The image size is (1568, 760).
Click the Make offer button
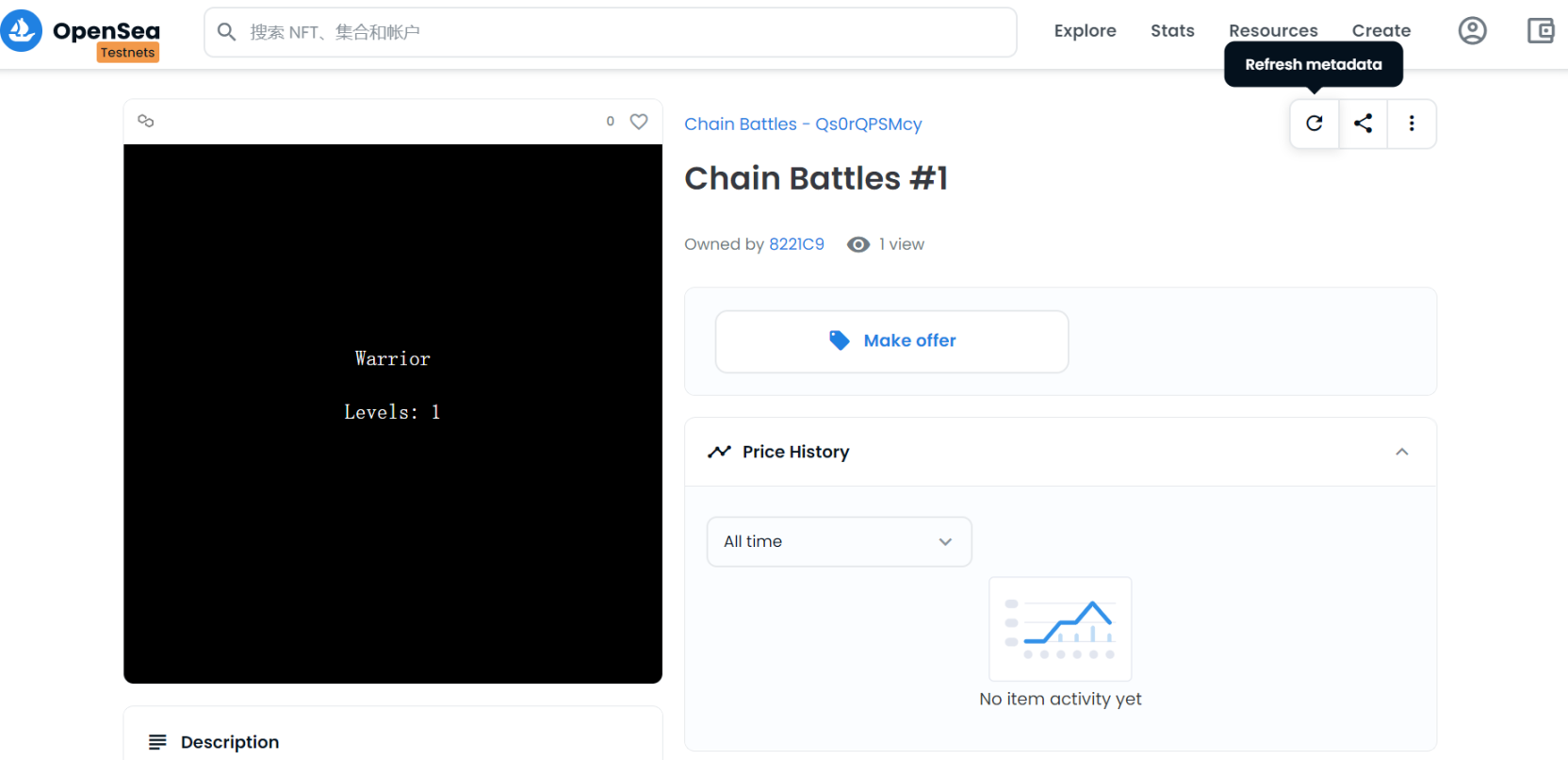click(x=891, y=341)
